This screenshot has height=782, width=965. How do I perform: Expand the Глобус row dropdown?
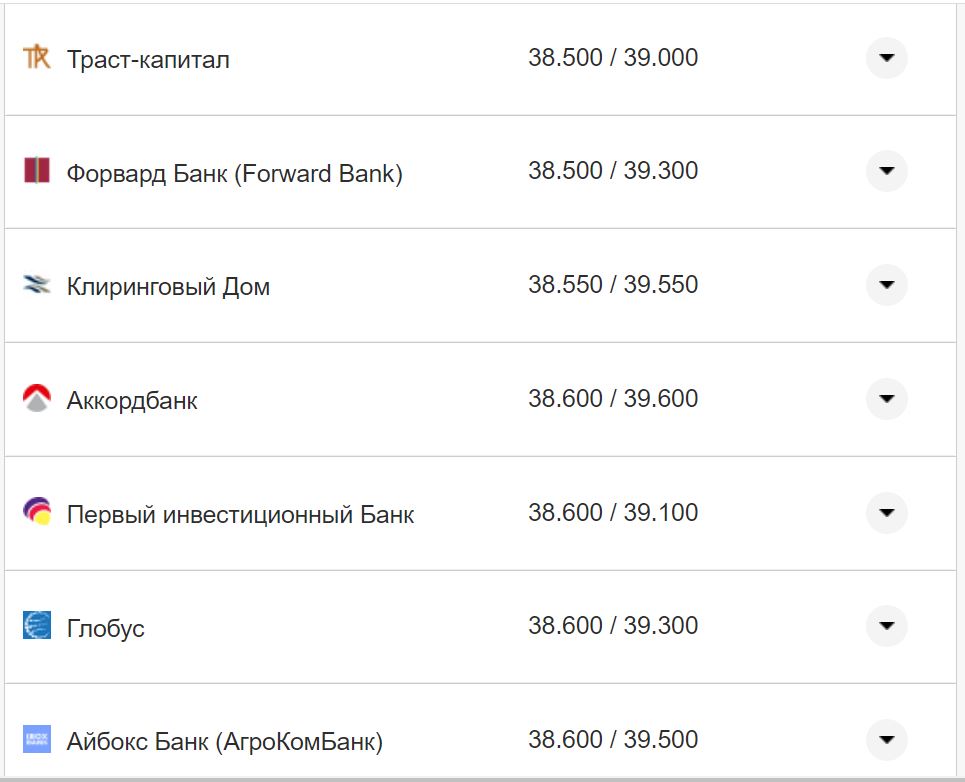coord(886,626)
